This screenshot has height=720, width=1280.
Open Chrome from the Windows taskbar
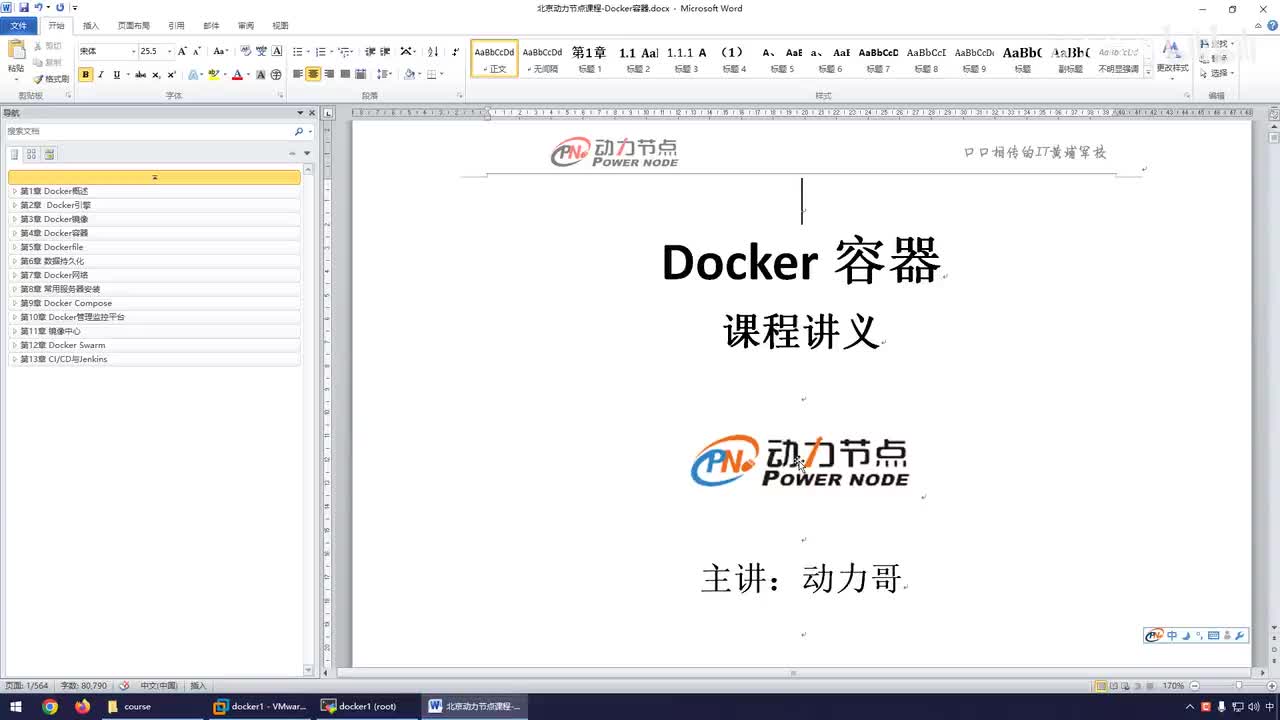[x=50, y=706]
